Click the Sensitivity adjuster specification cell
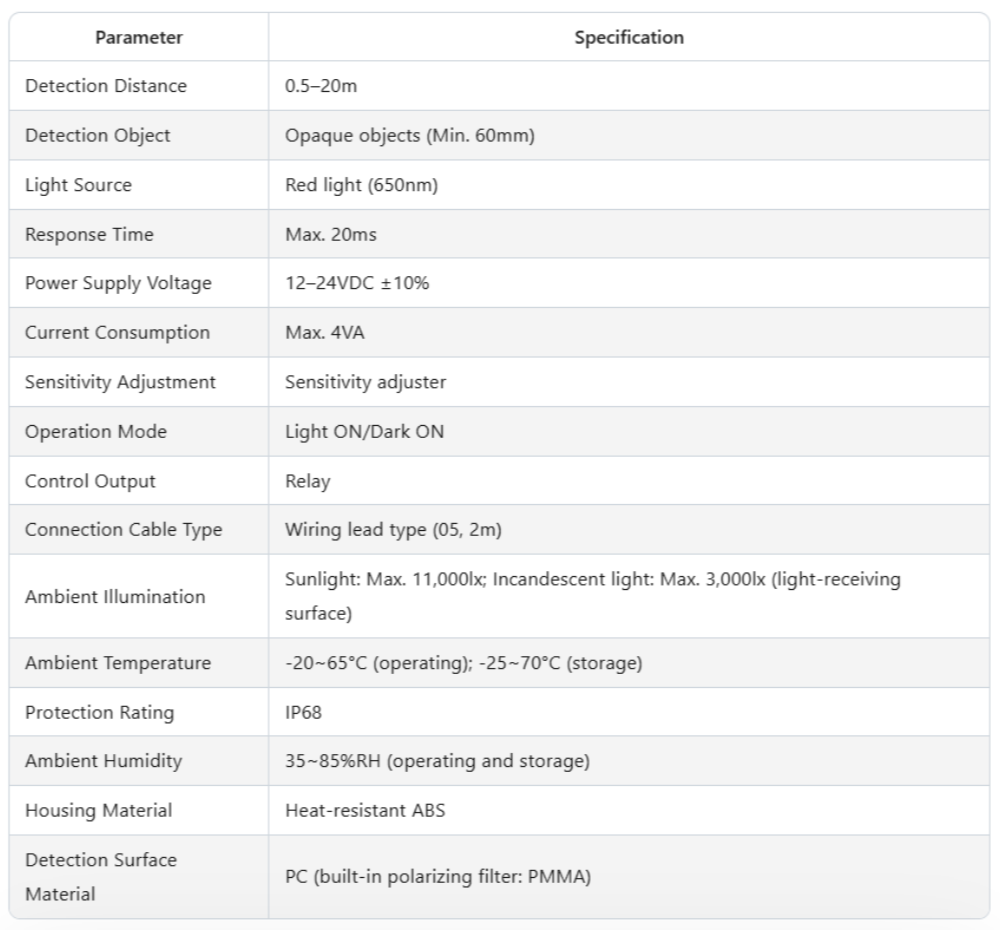 [x=366, y=382]
